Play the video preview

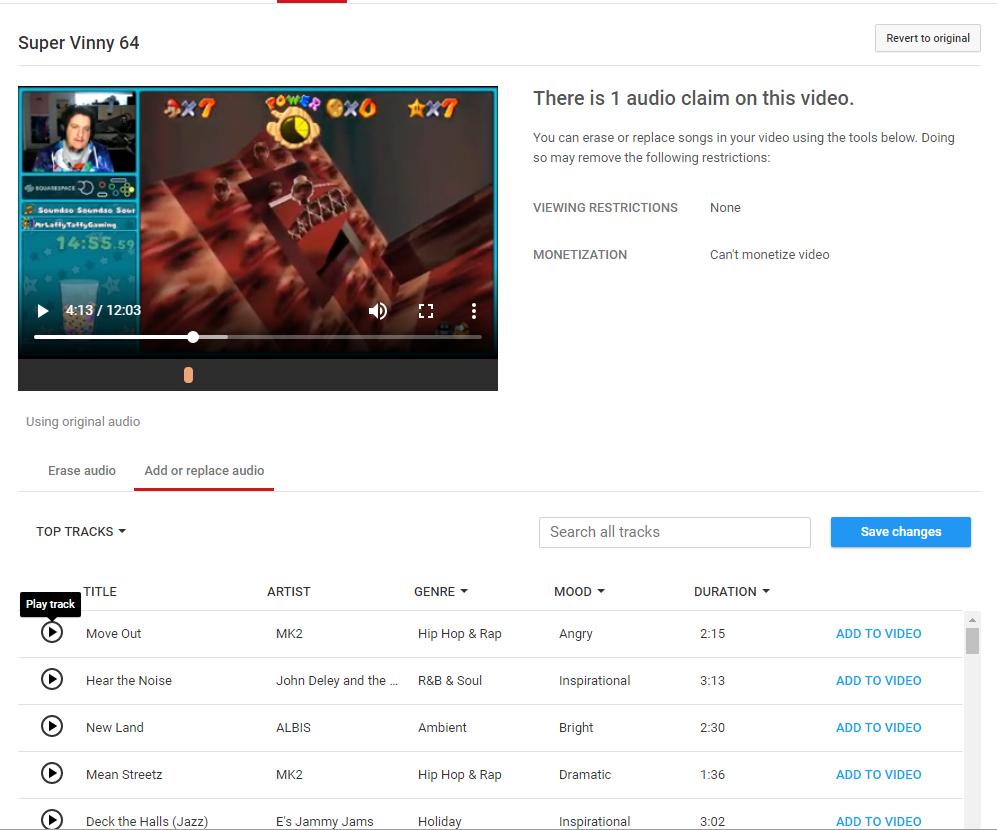click(43, 310)
